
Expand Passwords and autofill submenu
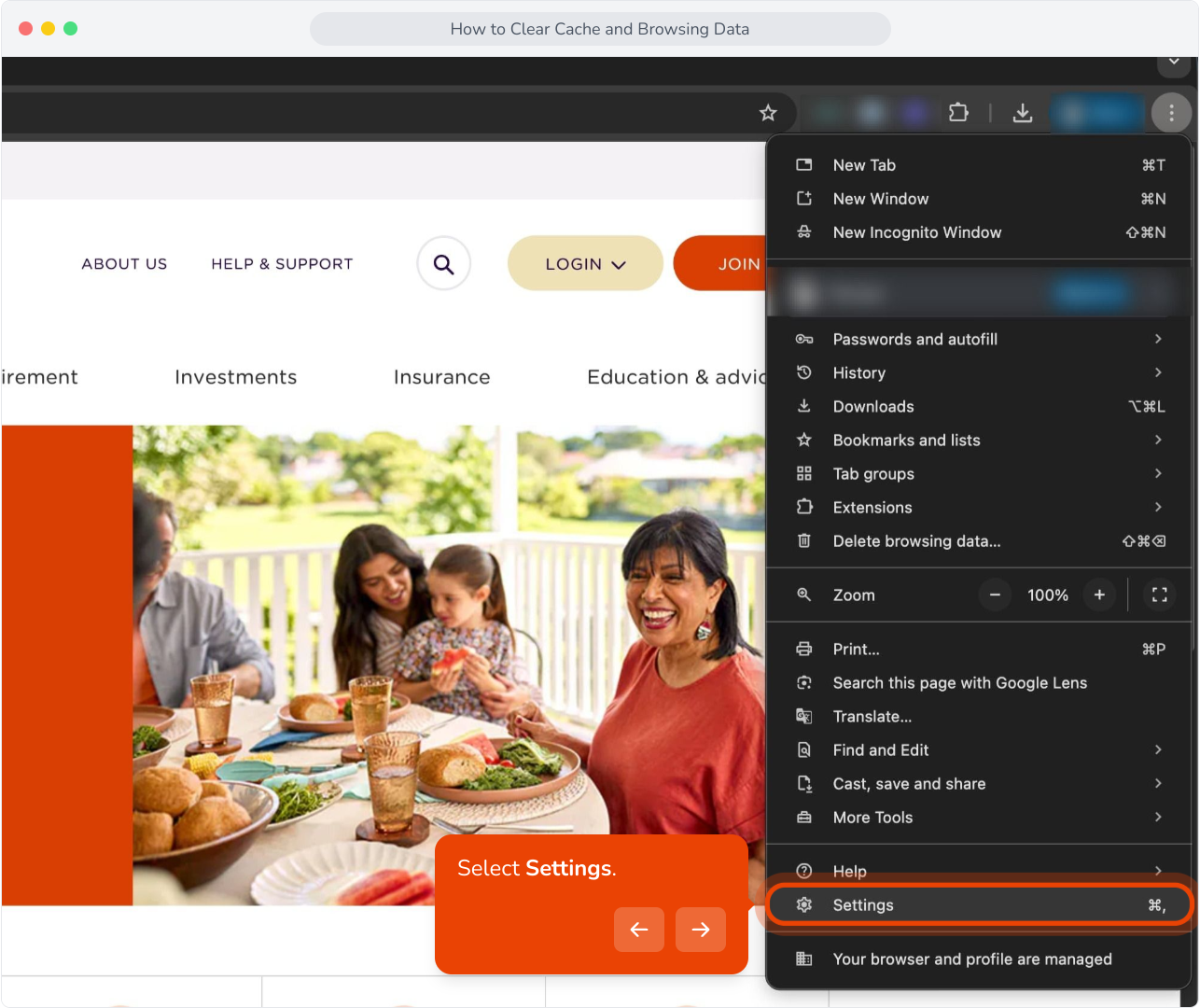click(979, 339)
